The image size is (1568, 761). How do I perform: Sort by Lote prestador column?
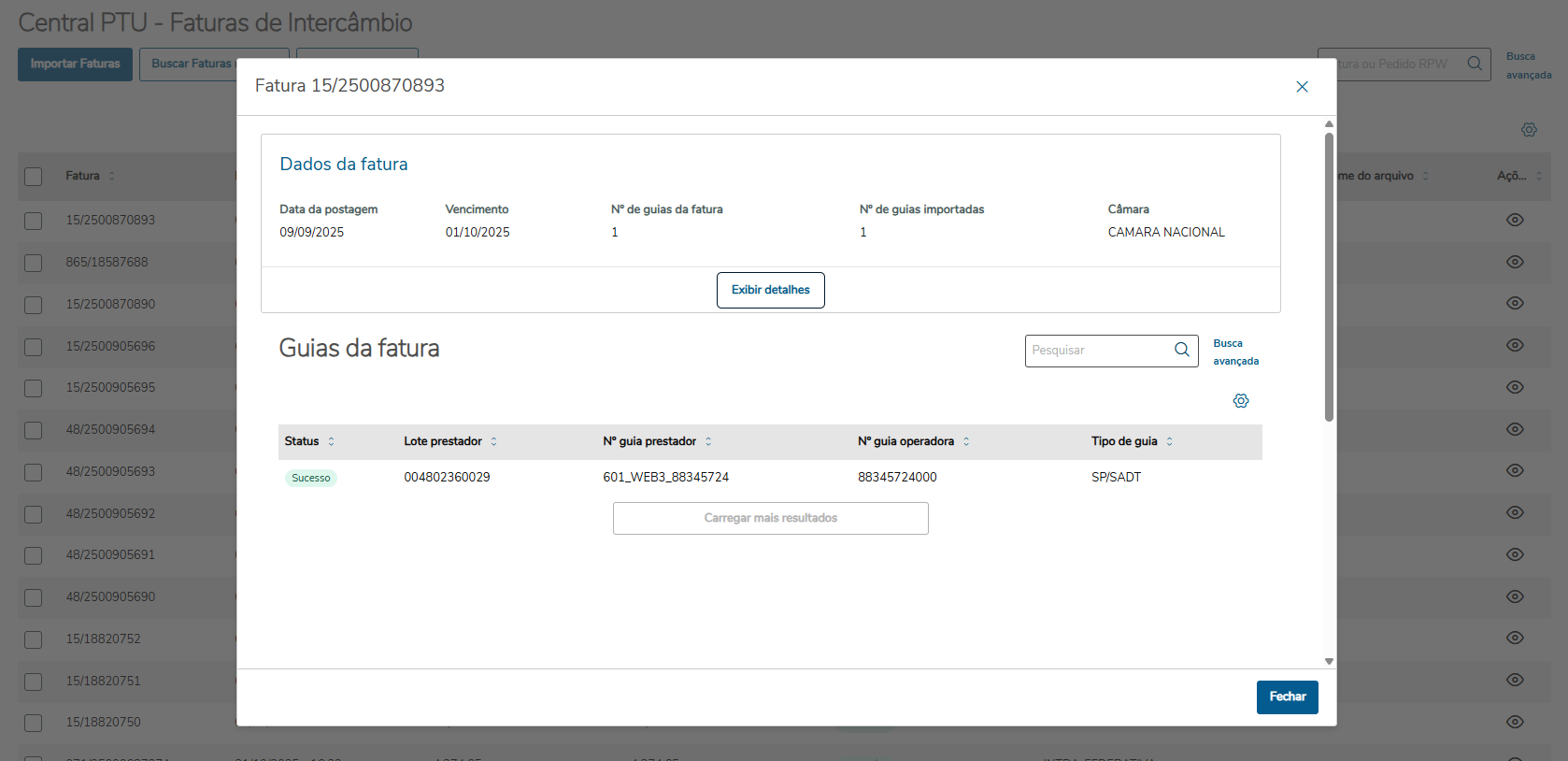(x=493, y=441)
